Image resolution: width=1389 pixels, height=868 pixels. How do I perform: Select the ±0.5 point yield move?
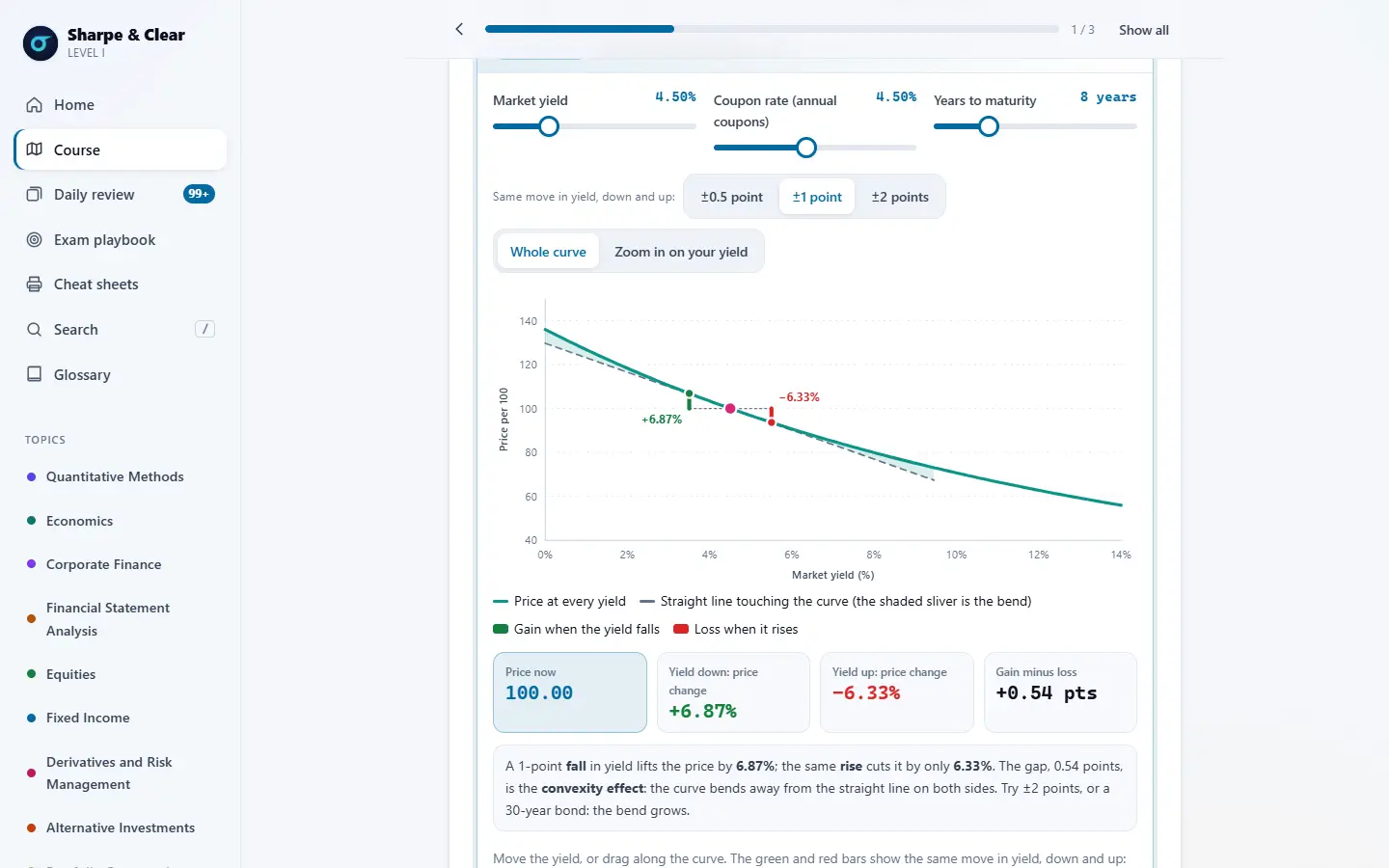pos(731,197)
